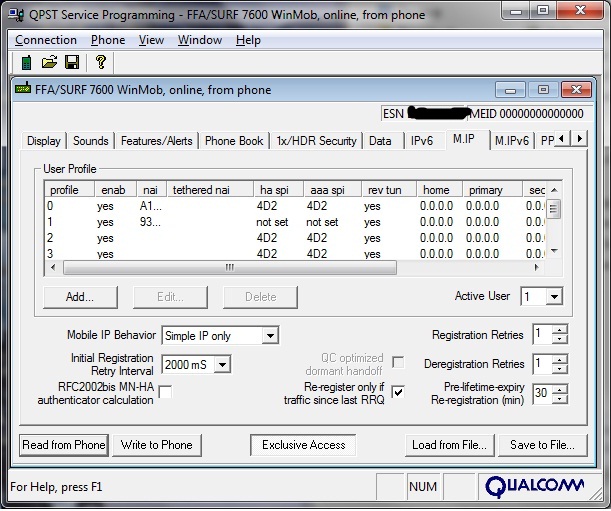The image size is (611, 511).
Task: Select profile 1 row in User Profile list
Action: 294,222
